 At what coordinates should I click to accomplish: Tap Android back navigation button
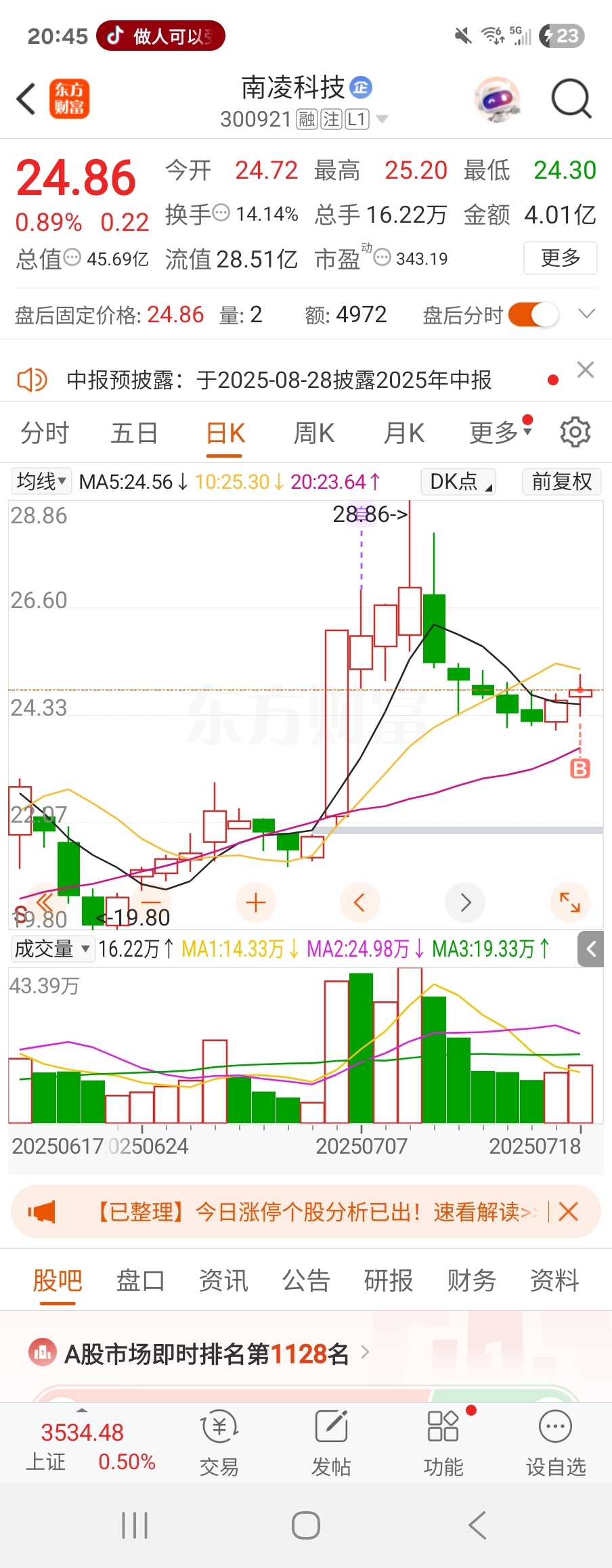(477, 1525)
